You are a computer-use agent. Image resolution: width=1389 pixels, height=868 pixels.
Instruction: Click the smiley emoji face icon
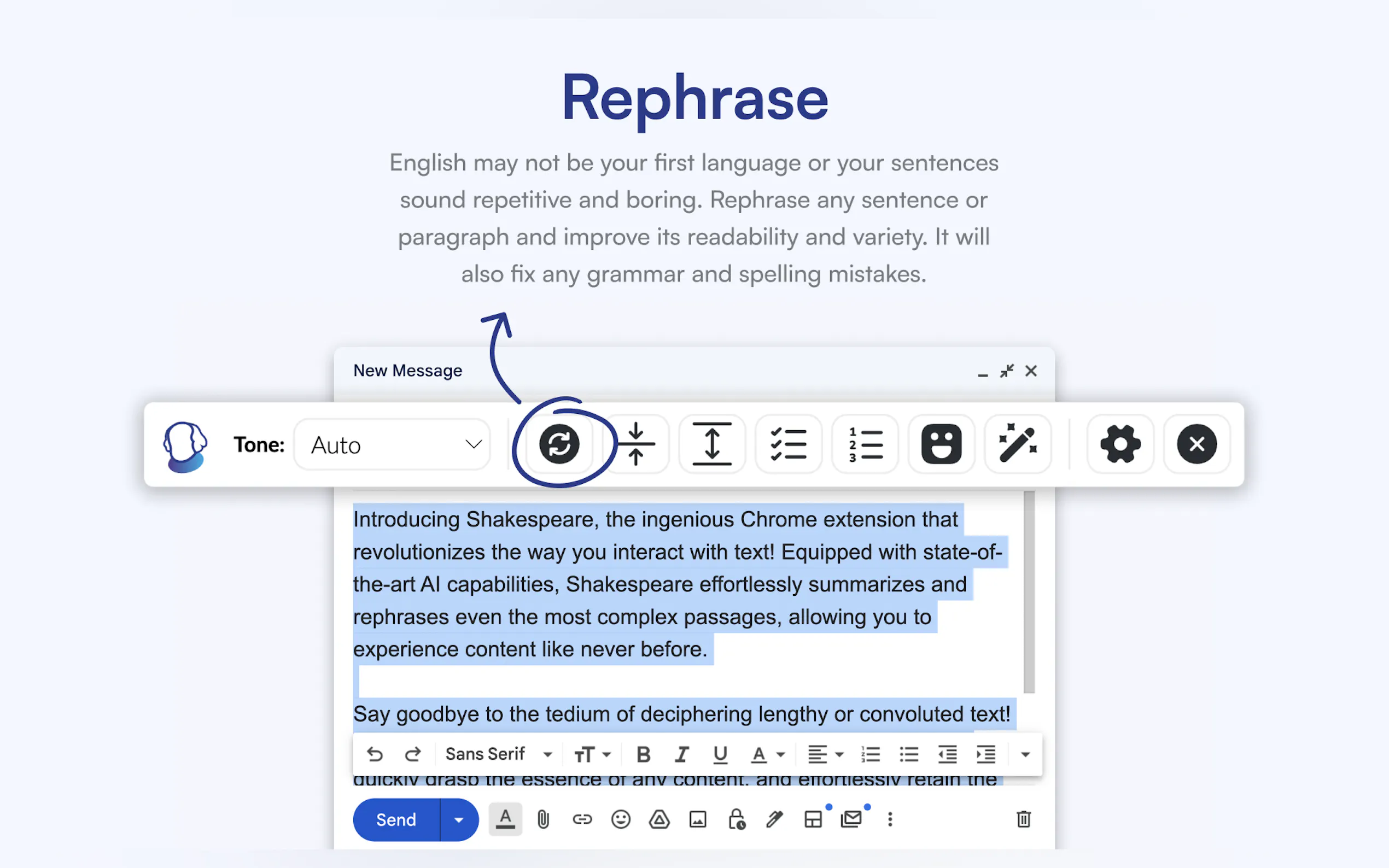coord(941,444)
